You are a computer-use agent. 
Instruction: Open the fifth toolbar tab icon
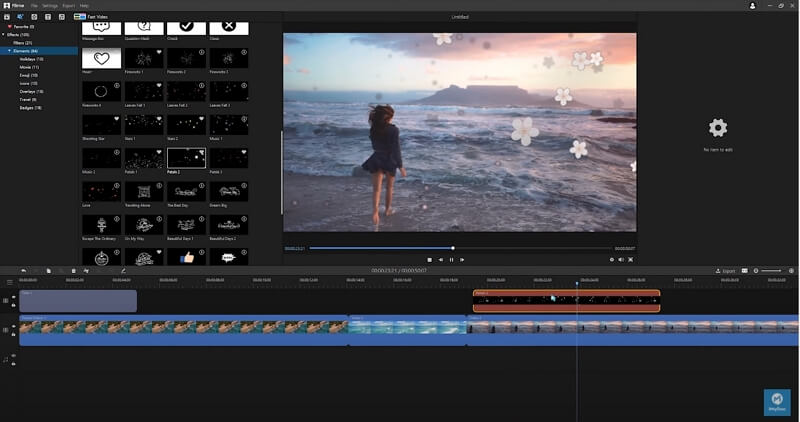tap(62, 17)
